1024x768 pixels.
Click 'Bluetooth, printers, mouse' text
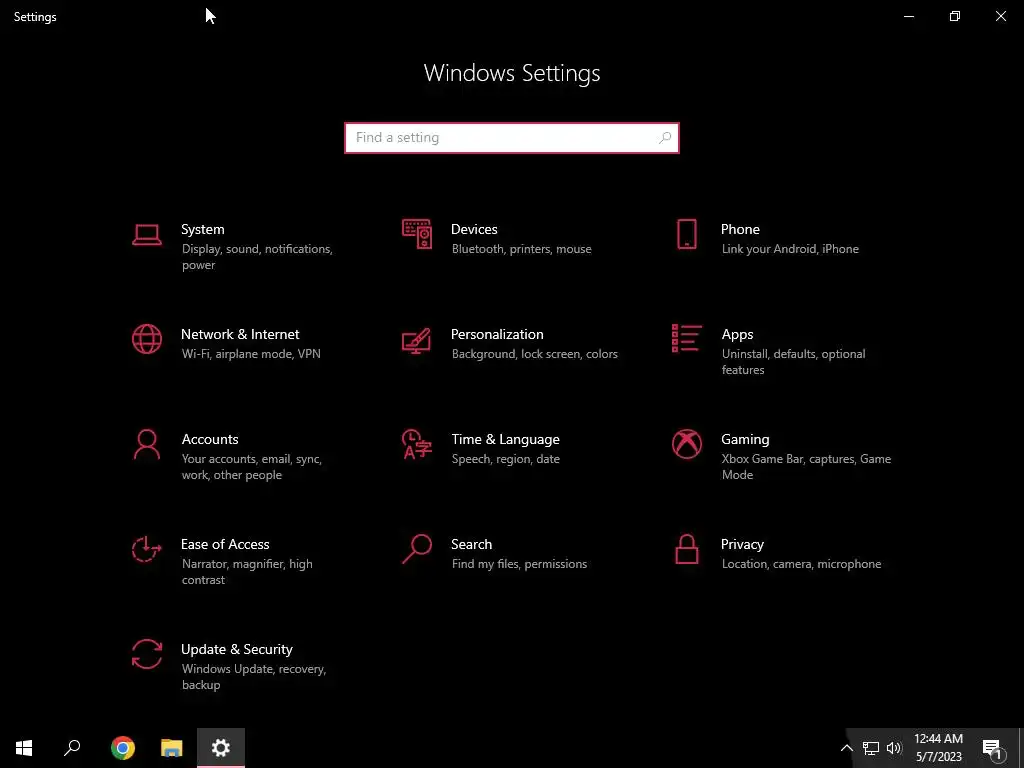coord(521,249)
